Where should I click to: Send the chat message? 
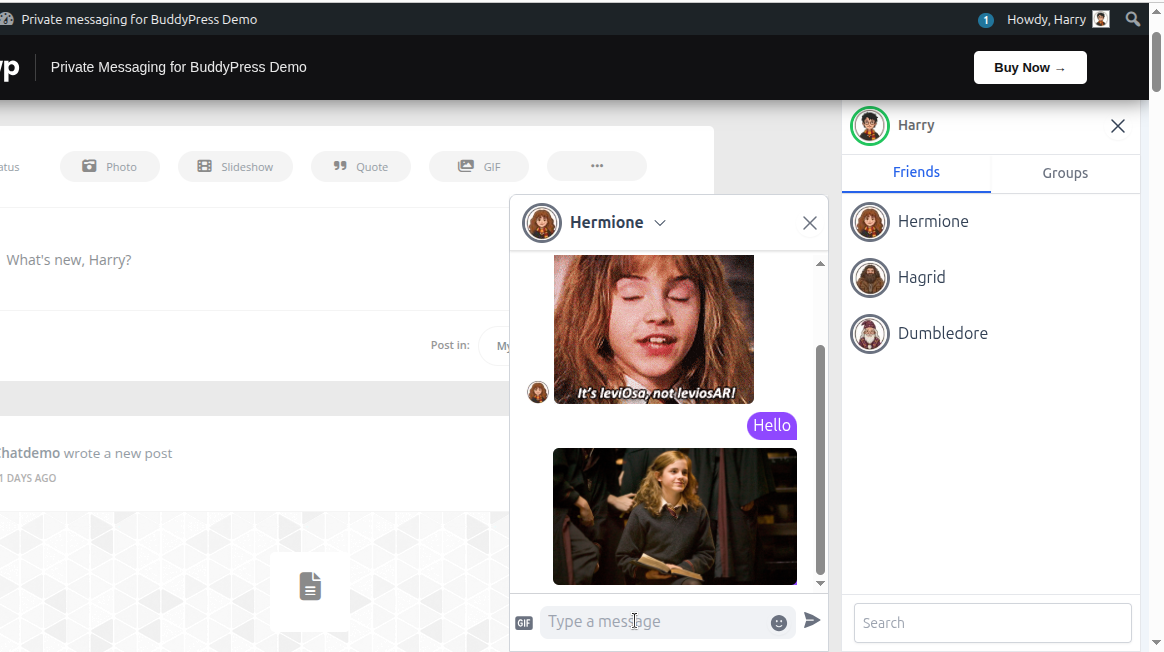[812, 621]
